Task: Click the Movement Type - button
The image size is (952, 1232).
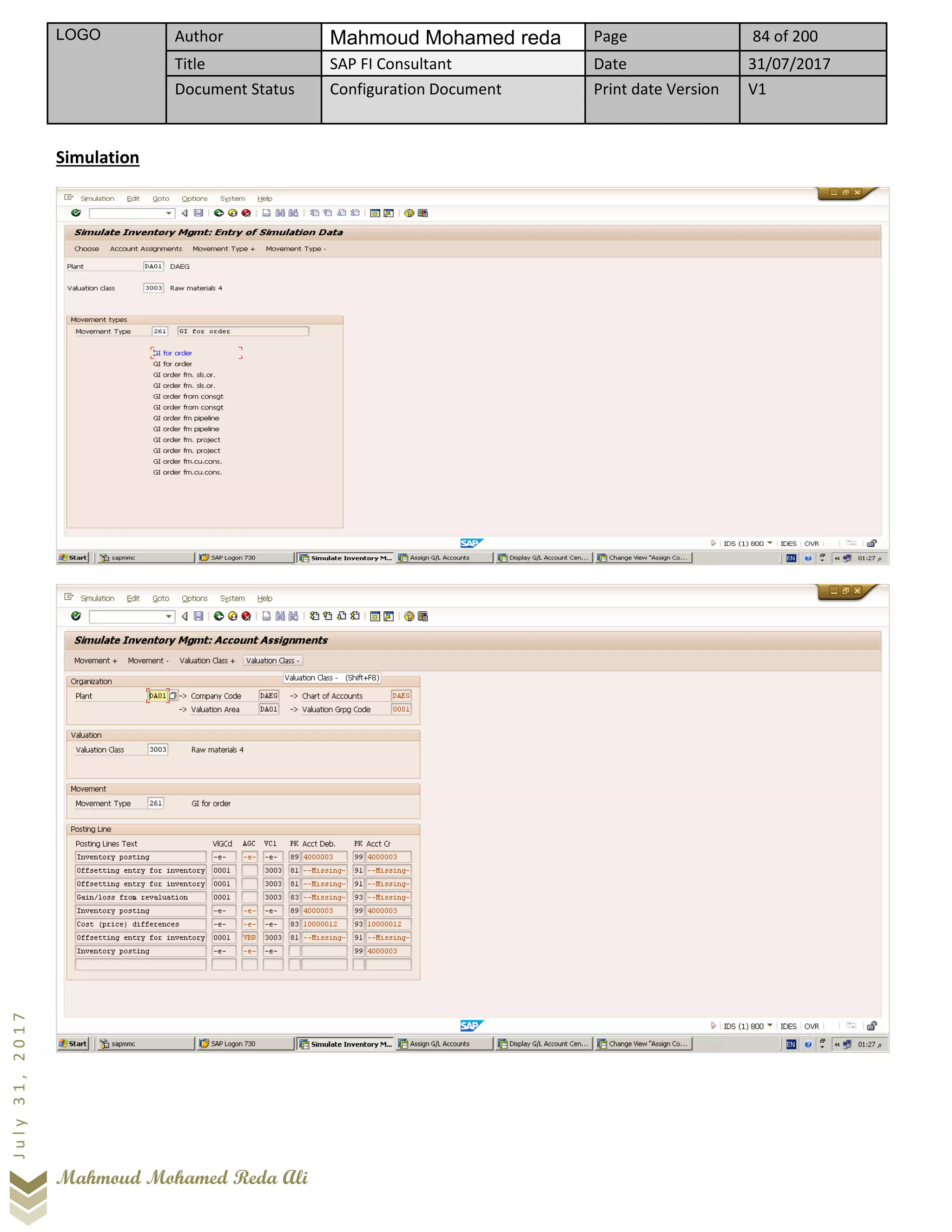Action: click(x=296, y=249)
